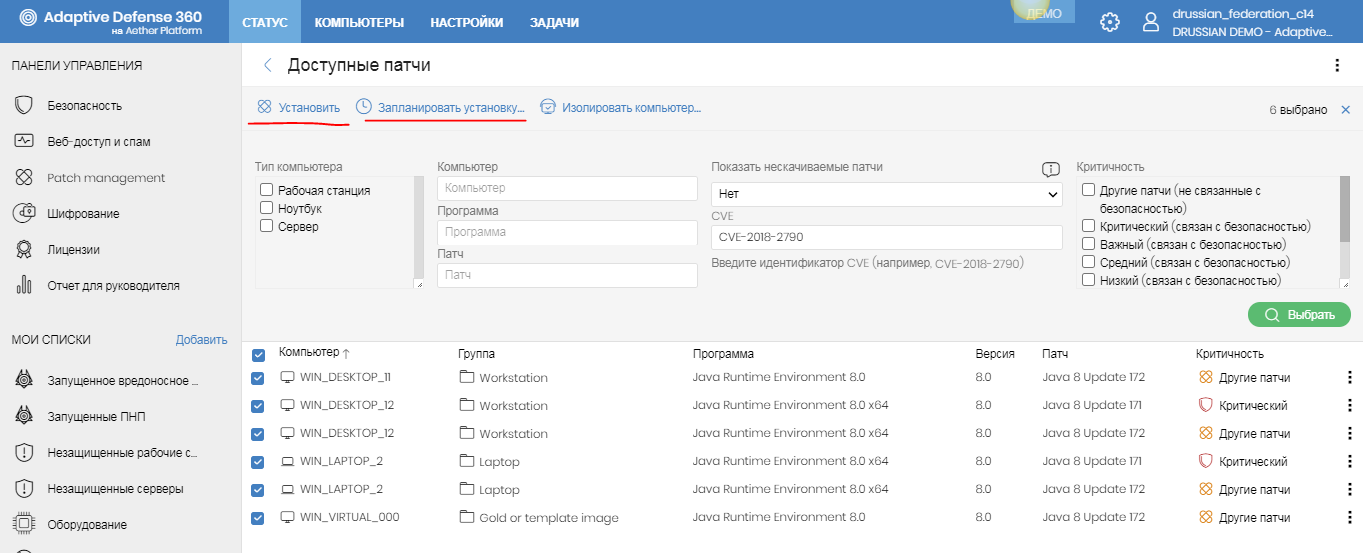Open the page options kebab menu

point(1337,65)
